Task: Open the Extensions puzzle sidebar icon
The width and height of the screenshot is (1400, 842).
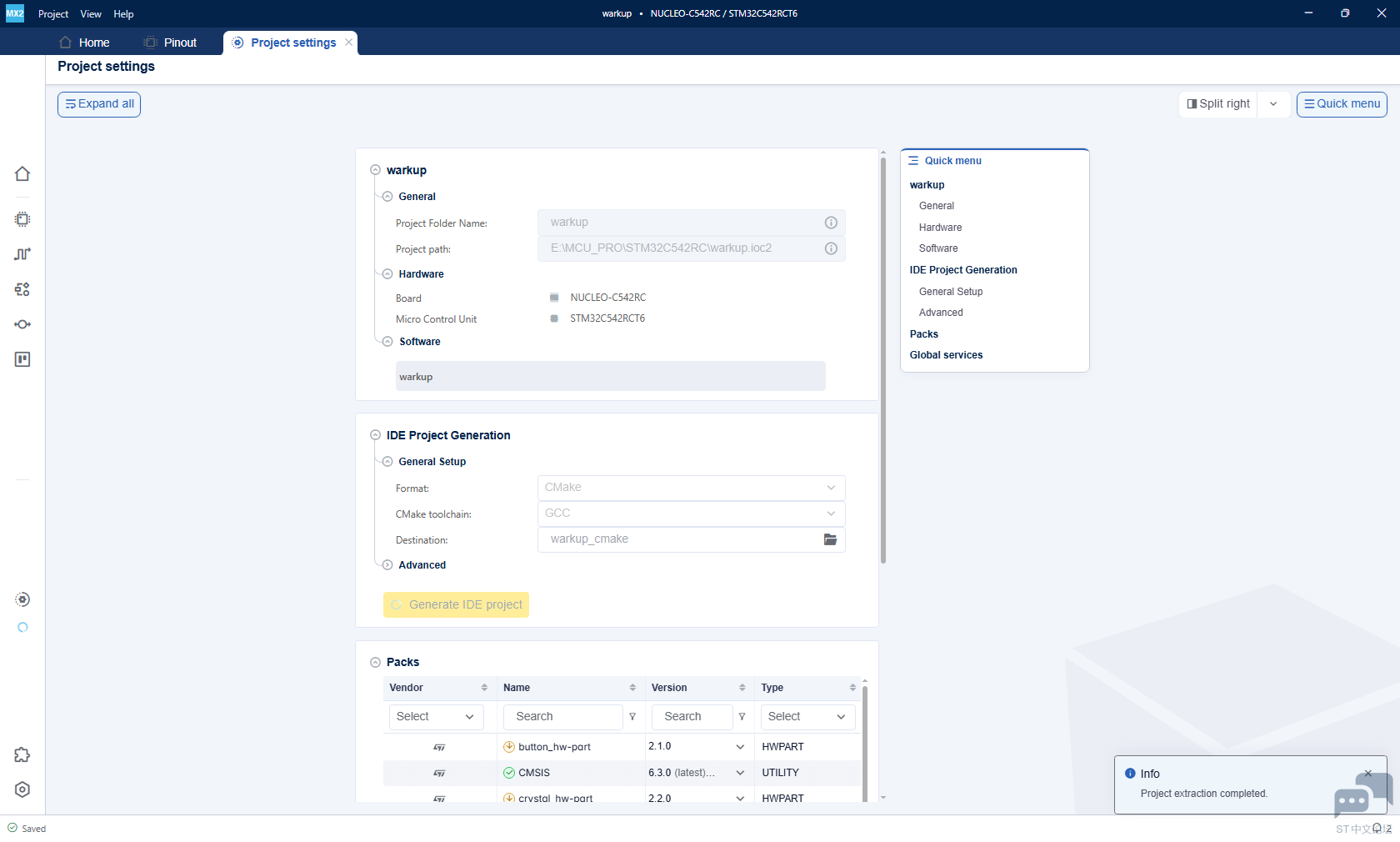Action: tap(22, 754)
